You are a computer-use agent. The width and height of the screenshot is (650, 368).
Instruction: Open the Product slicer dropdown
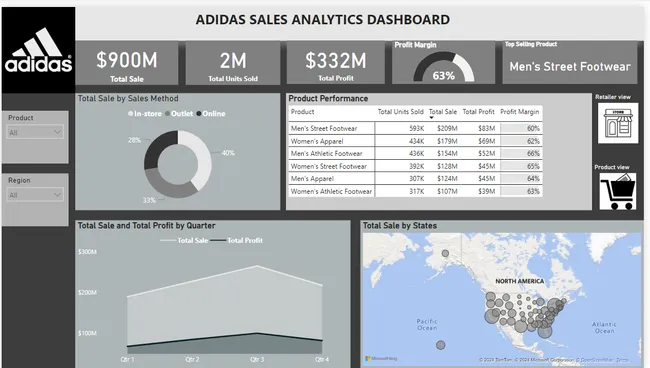click(x=35, y=132)
